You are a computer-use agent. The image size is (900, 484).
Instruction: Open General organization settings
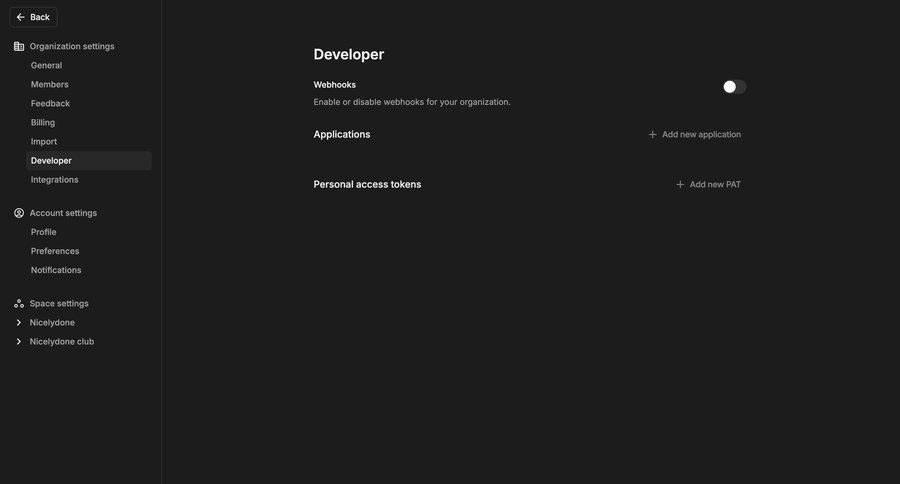(x=46, y=65)
